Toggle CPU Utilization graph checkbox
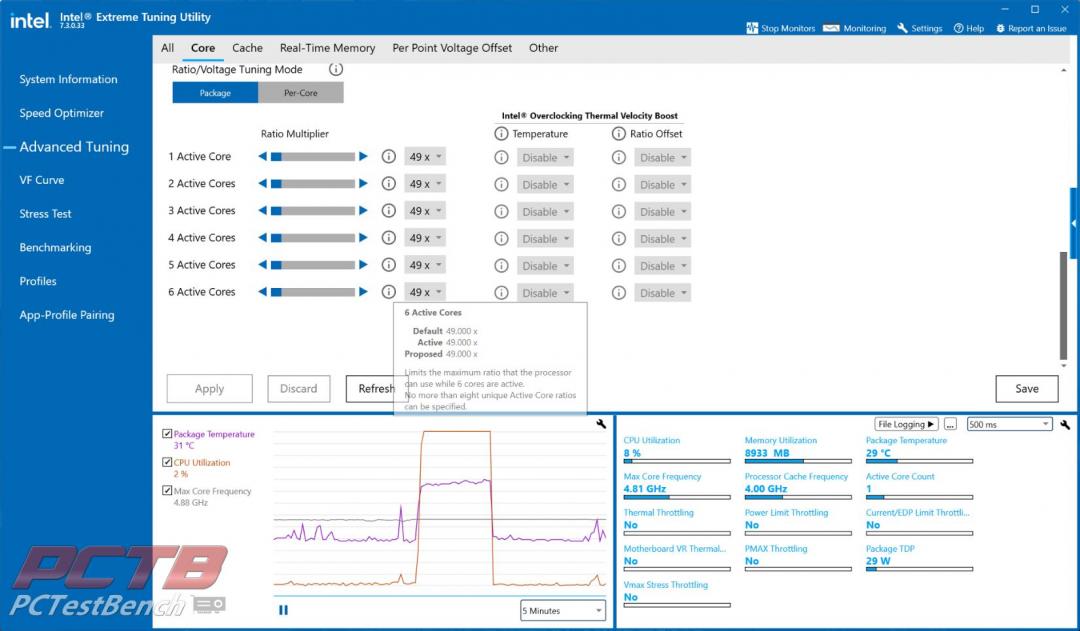The image size is (1080, 631). tap(167, 462)
